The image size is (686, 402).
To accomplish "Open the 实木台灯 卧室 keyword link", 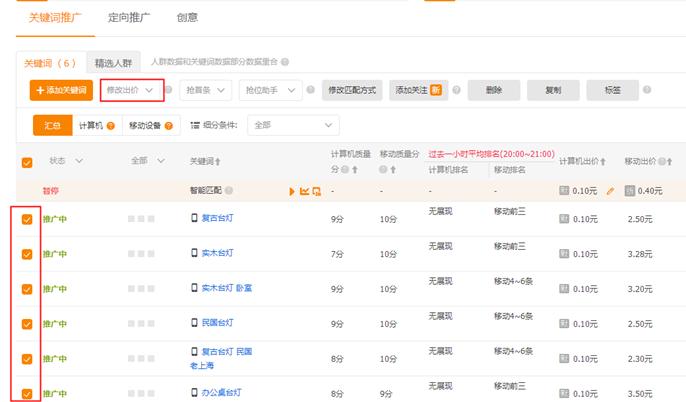I will (x=227, y=288).
